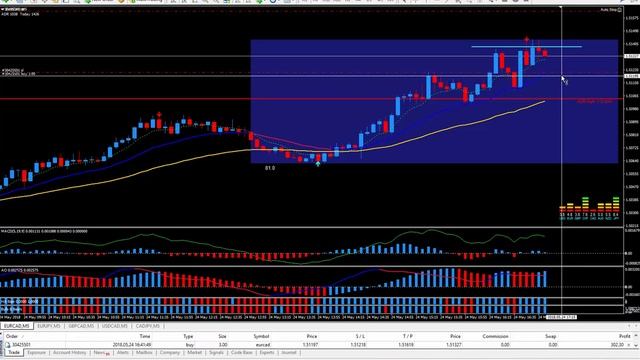Click the 61.0 label on the chart
Screen dimensions: 640x360
click(270, 168)
